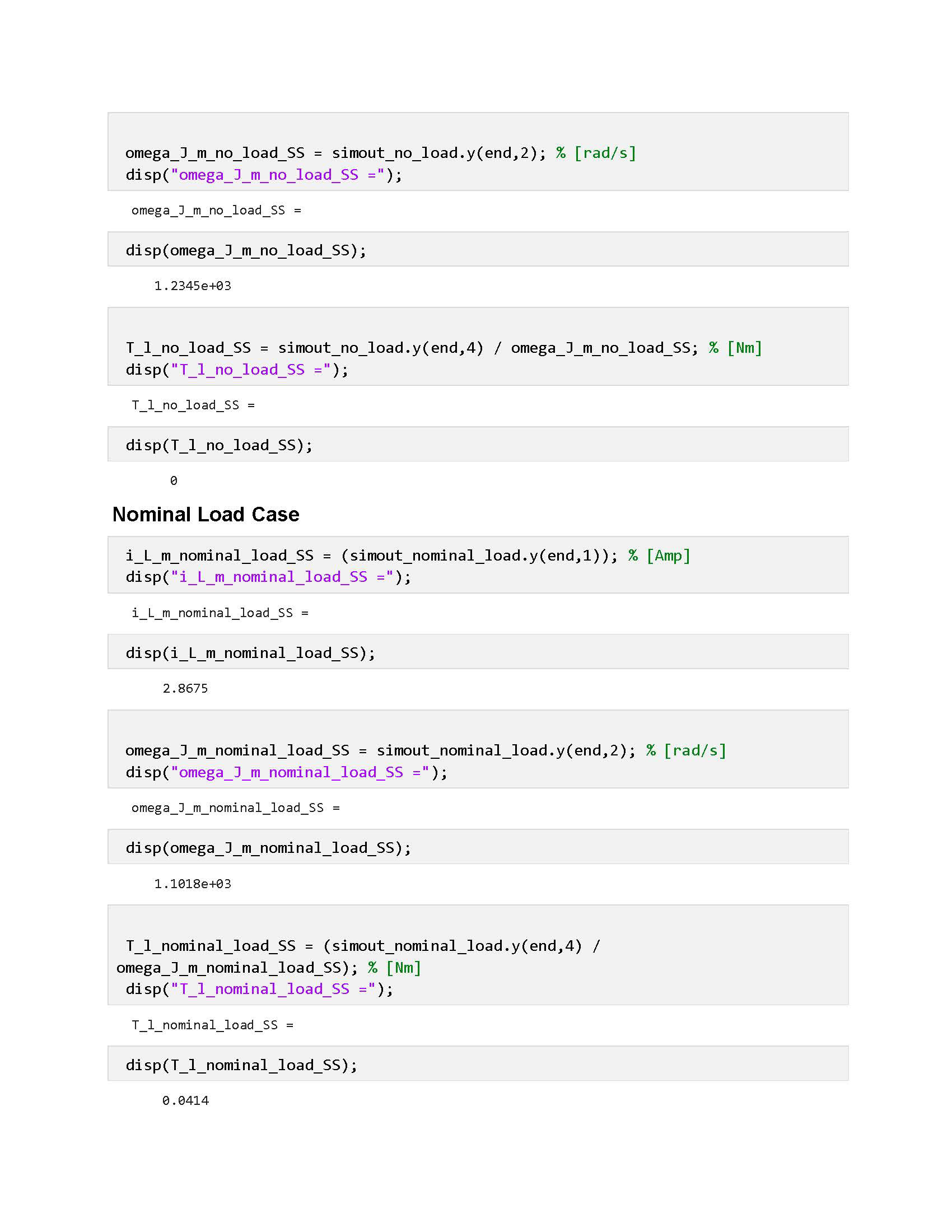Click the disp(i_L_m_nominal_load_SS); code block
This screenshot has height=1232, width=952.
tap(250, 652)
